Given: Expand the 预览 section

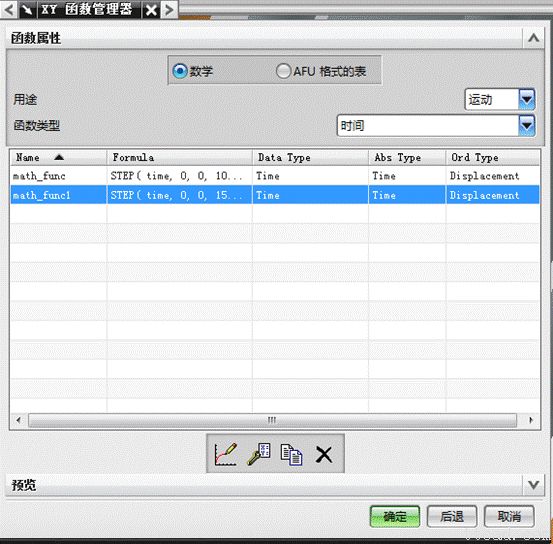Looking at the screenshot, I should click(533, 485).
